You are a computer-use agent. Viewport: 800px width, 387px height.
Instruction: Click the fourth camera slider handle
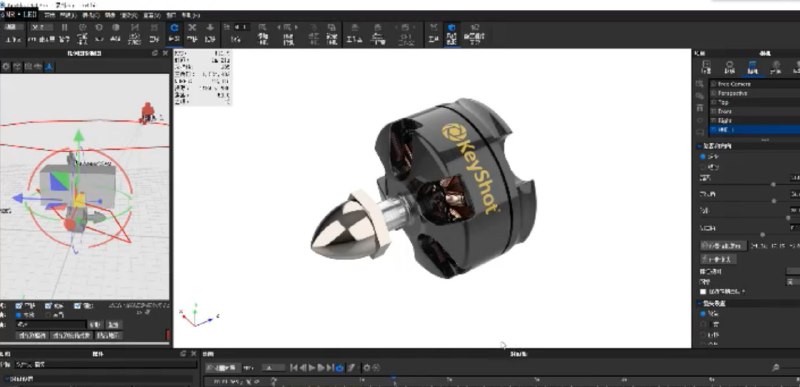point(762,235)
